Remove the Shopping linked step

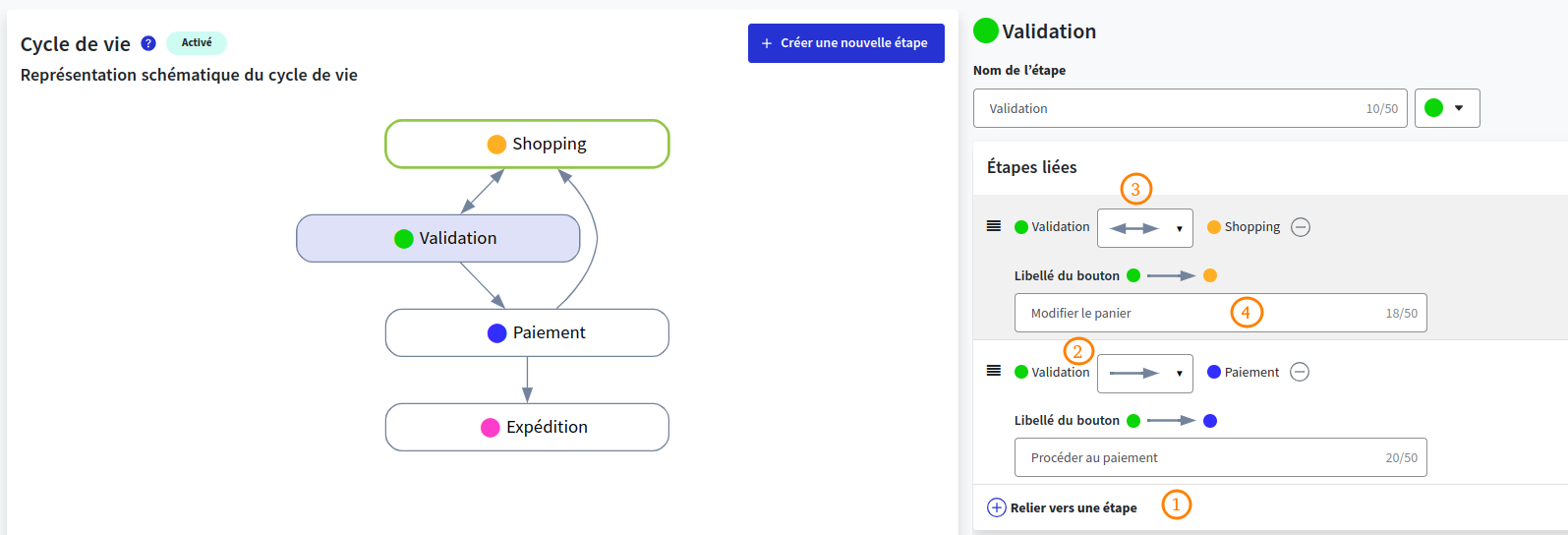[1301, 227]
